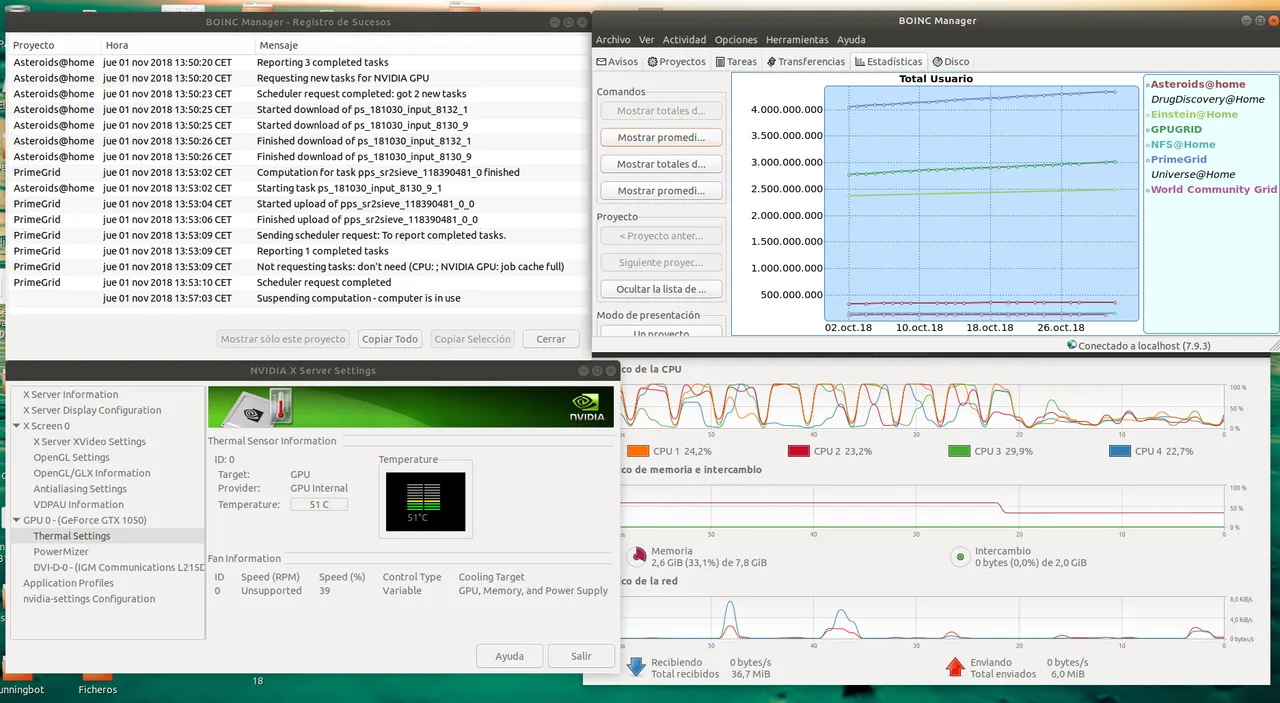Viewport: 1280px width, 703px height.
Task: Click the Mensaje column header
Action: coord(420,45)
